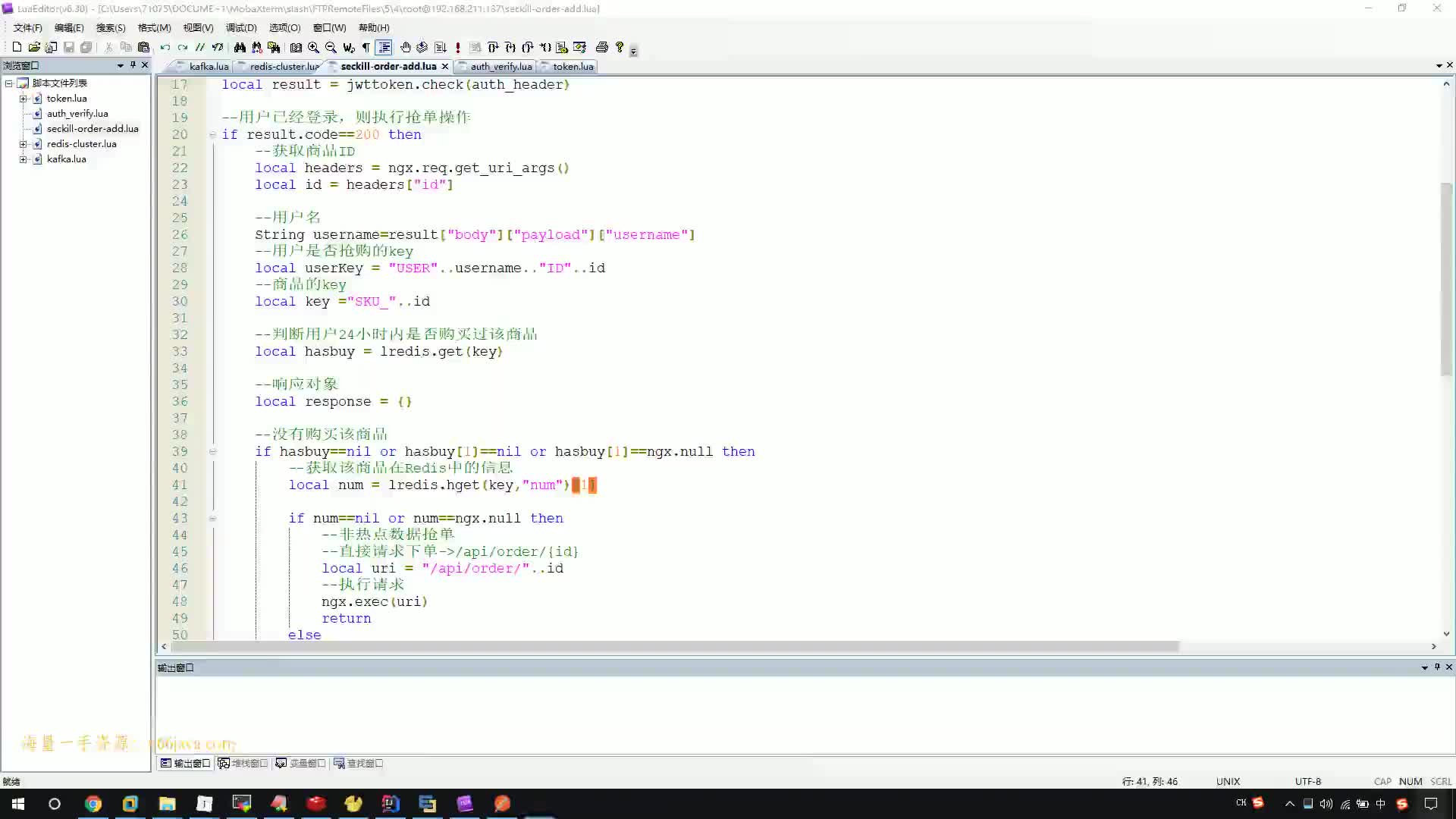The width and height of the screenshot is (1456, 819).
Task: Undo the last edit via toolbar
Action: [x=165, y=47]
